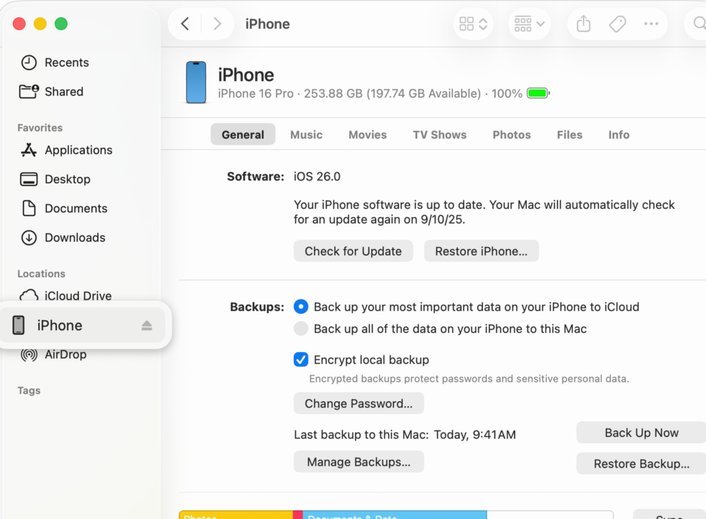Switch to the Info tab
706x519 pixels.
[619, 135]
